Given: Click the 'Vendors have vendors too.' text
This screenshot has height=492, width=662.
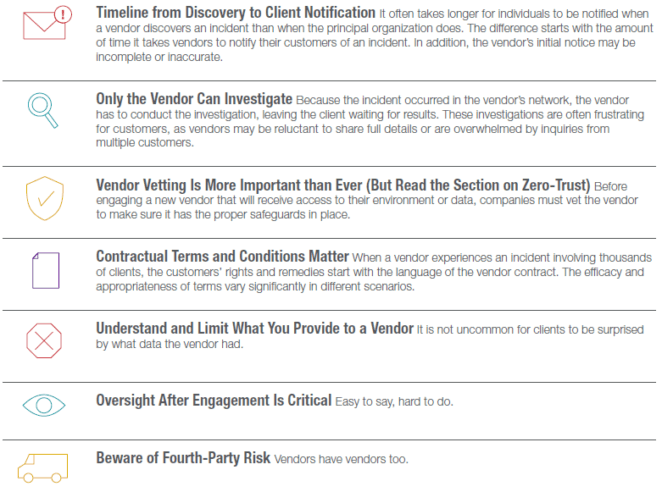Looking at the screenshot, I should (341, 459).
